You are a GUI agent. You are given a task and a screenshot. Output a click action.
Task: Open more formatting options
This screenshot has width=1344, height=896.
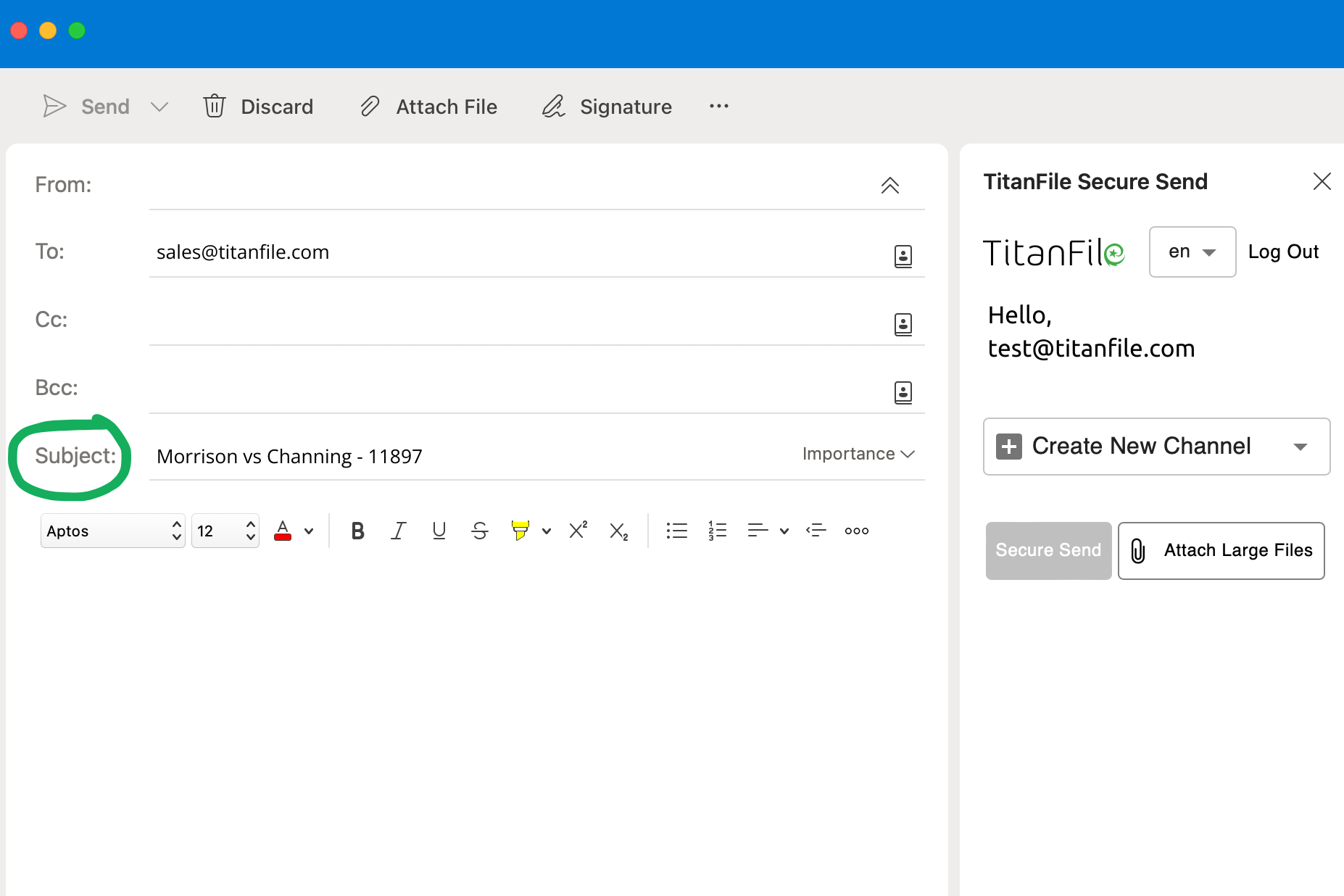[x=857, y=531]
